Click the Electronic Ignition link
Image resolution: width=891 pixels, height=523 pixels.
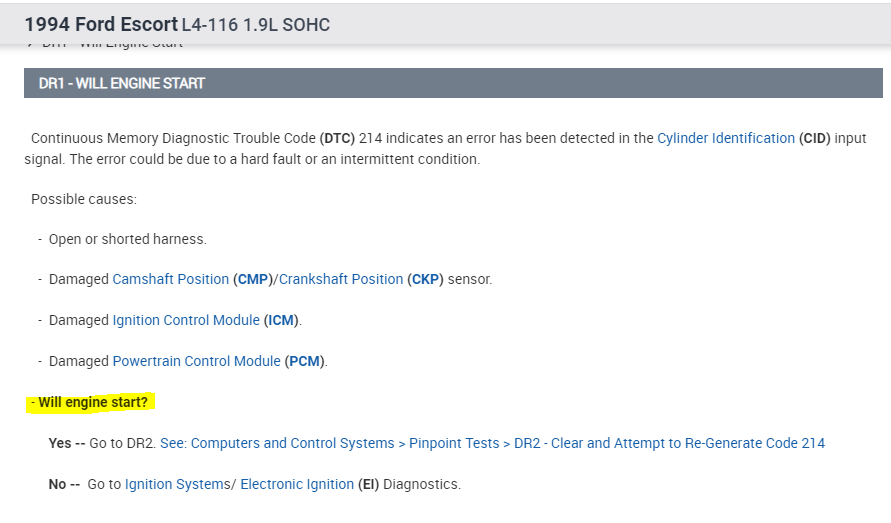click(297, 484)
